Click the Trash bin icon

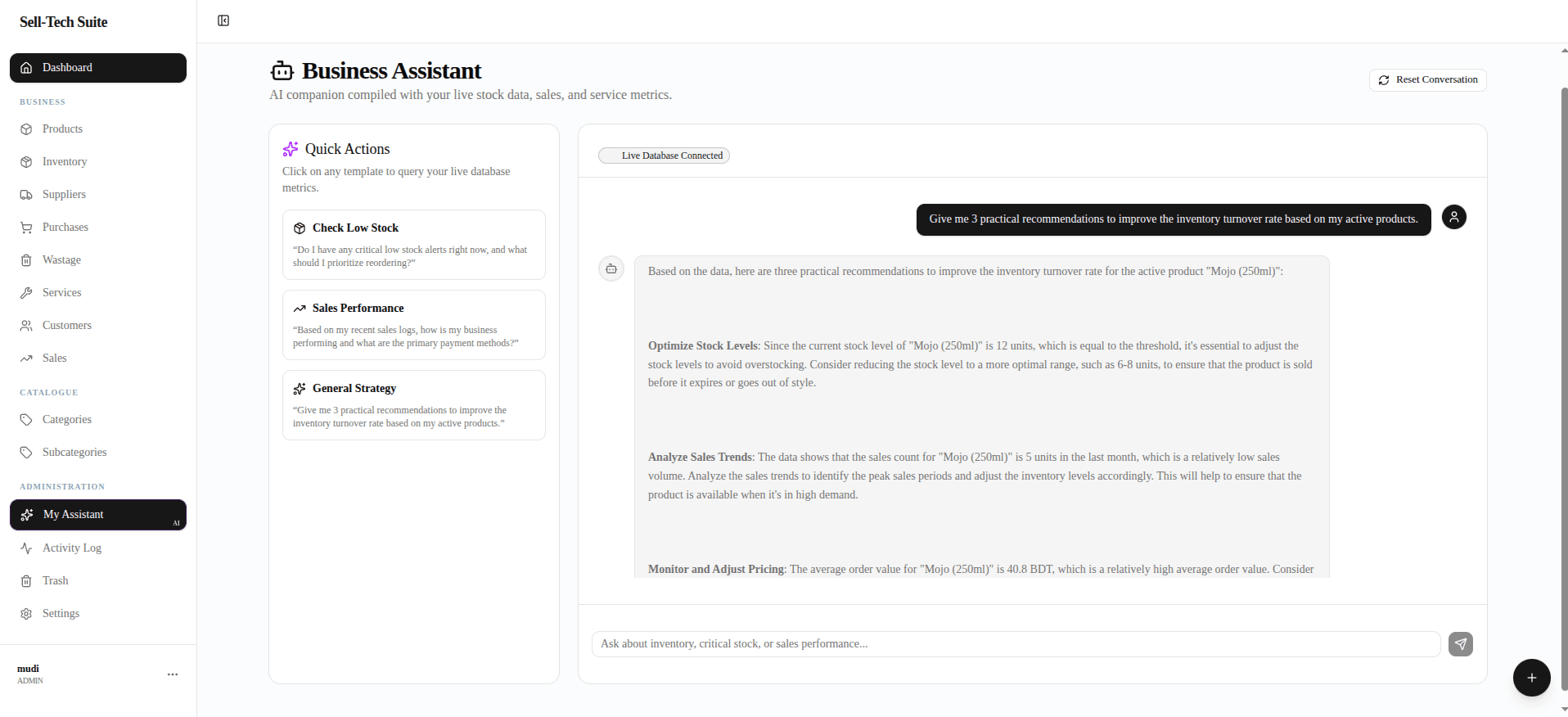pyautogui.click(x=26, y=581)
